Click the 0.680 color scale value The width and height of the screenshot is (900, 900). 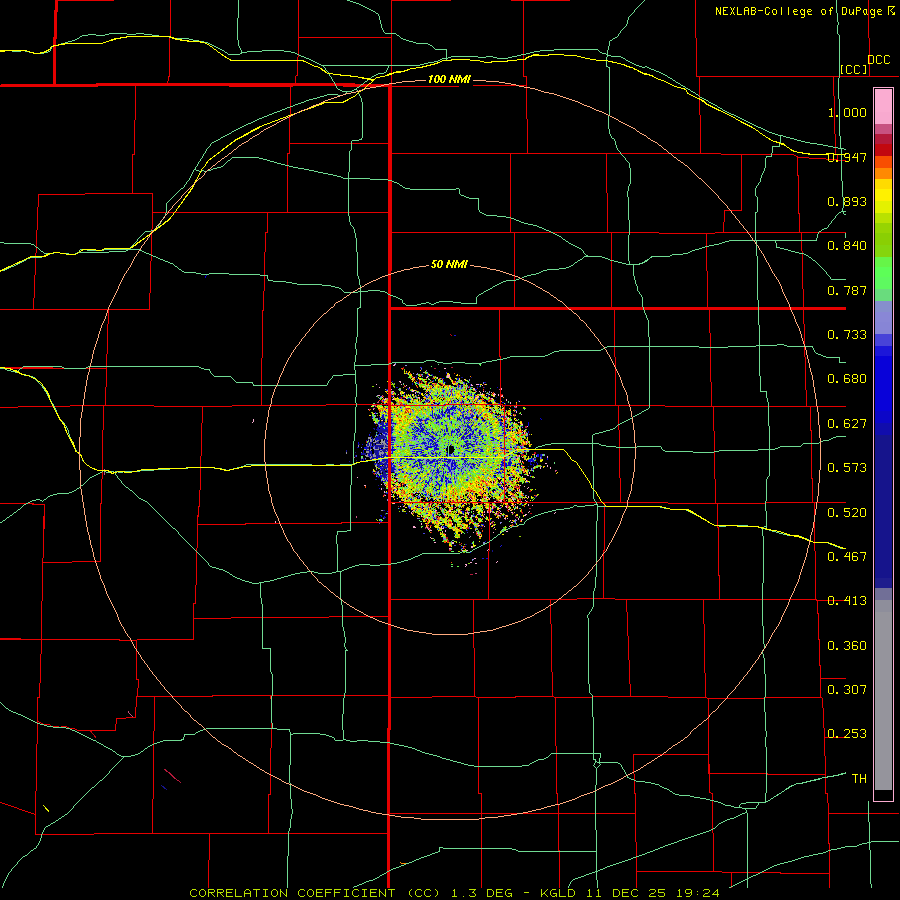point(847,379)
